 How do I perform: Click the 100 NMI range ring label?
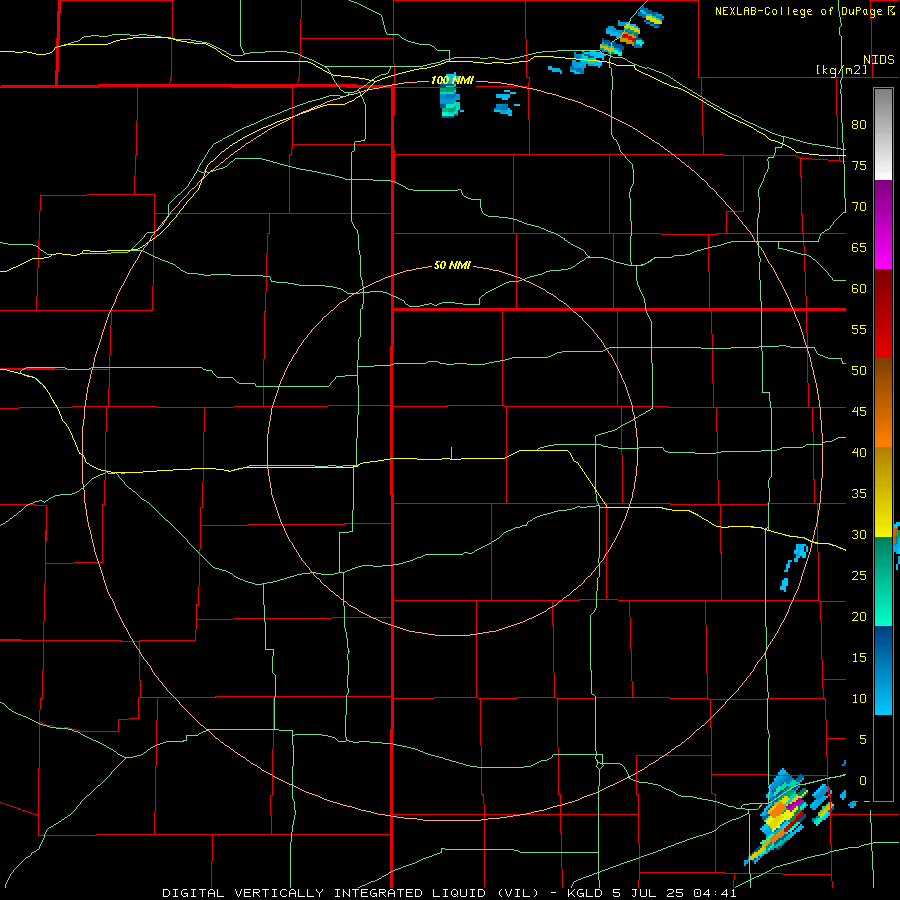(x=452, y=80)
